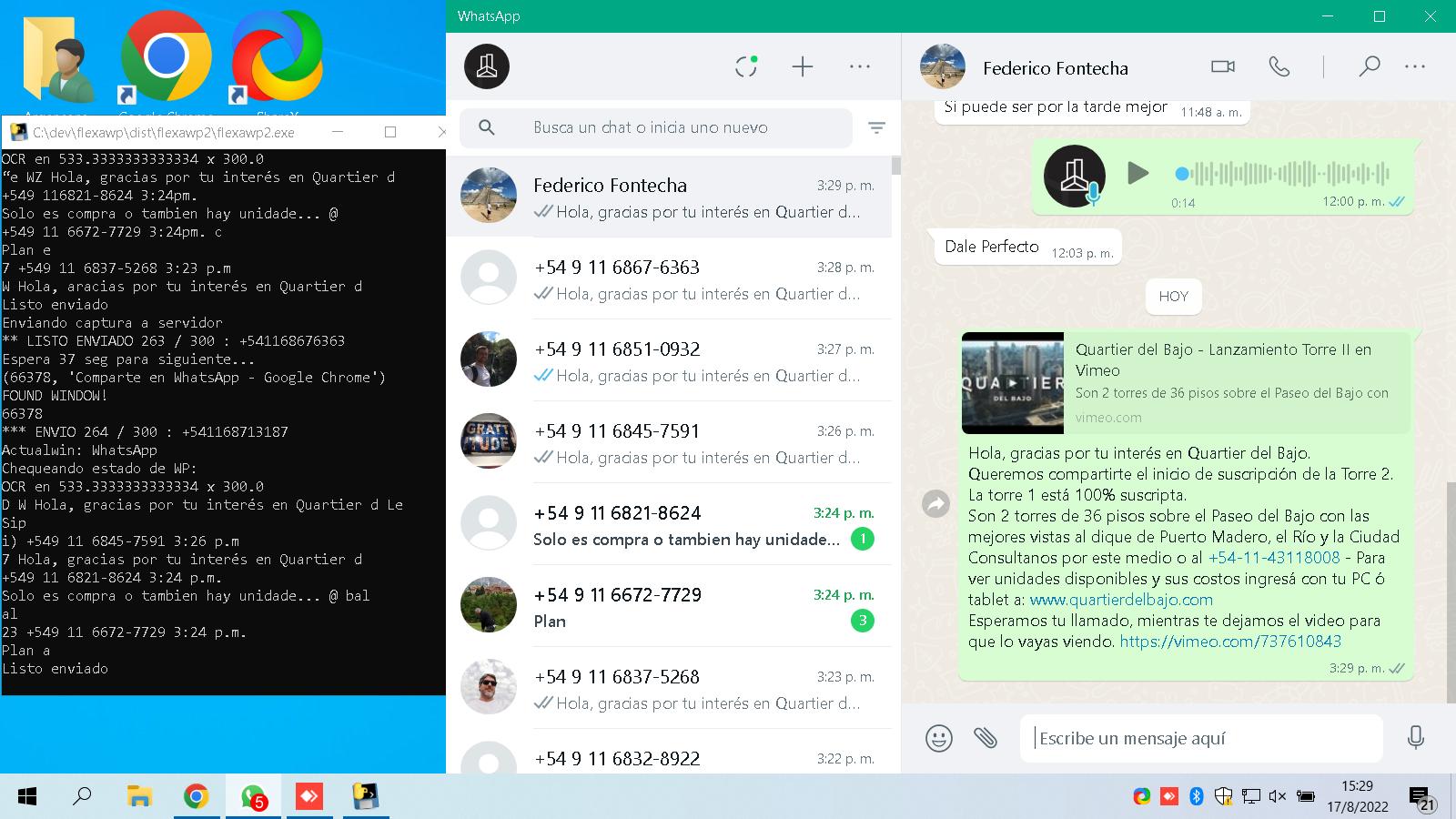
Task: Open chat with +54 9 11 6845-7591
Action: [669, 442]
